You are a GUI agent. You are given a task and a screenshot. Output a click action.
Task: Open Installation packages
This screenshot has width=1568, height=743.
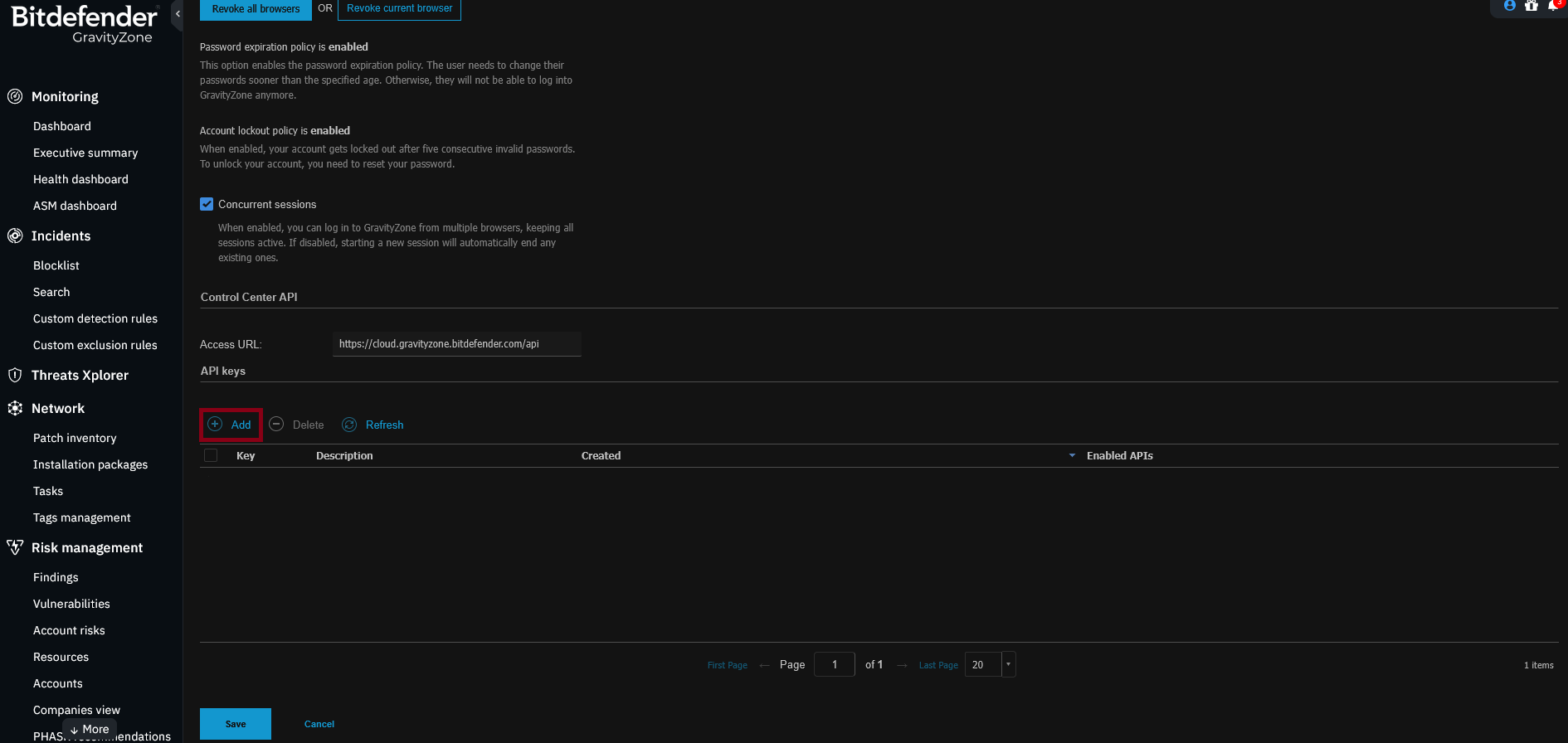[90, 464]
